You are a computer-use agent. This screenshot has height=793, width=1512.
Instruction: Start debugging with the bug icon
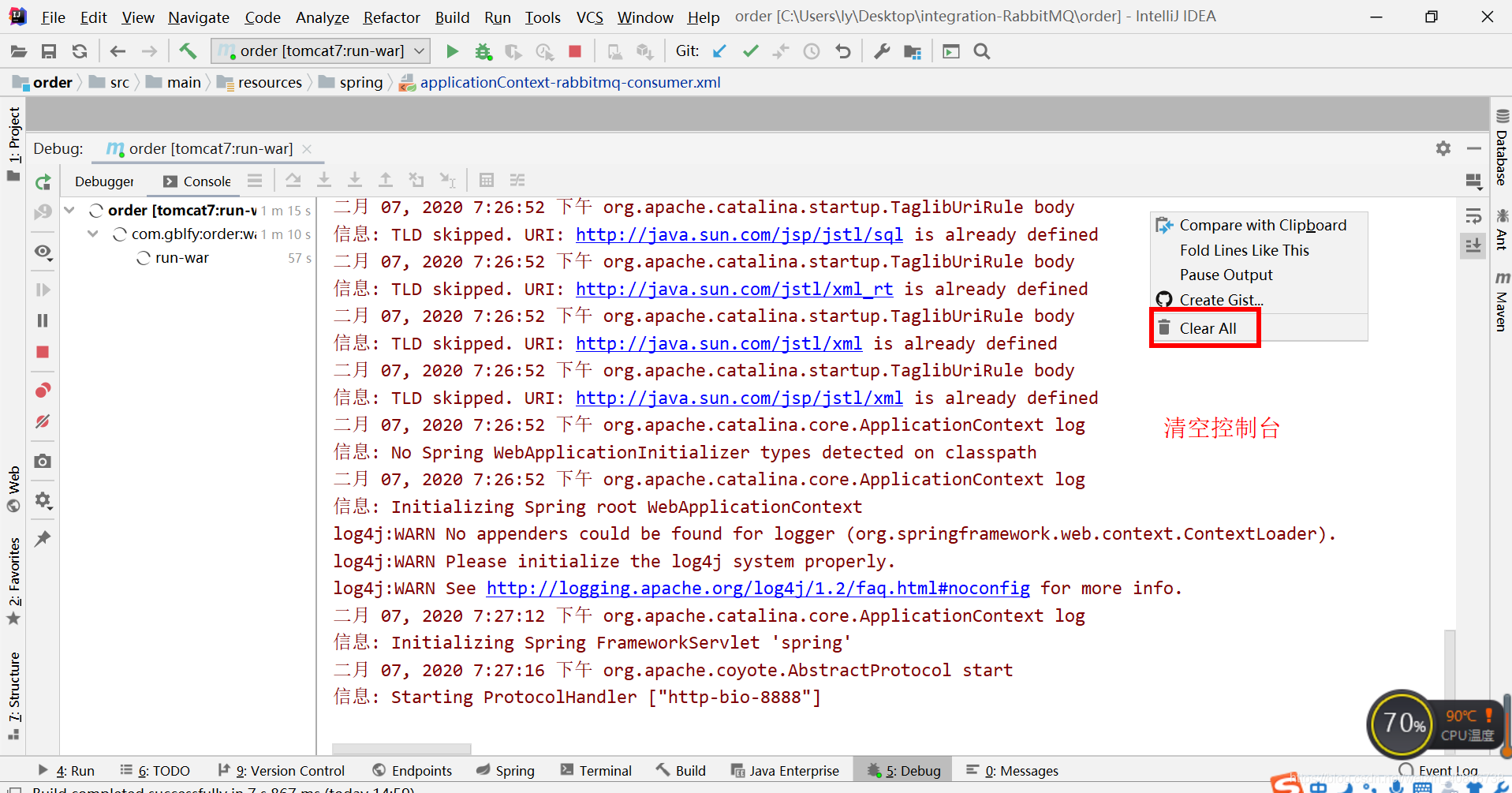pos(483,51)
